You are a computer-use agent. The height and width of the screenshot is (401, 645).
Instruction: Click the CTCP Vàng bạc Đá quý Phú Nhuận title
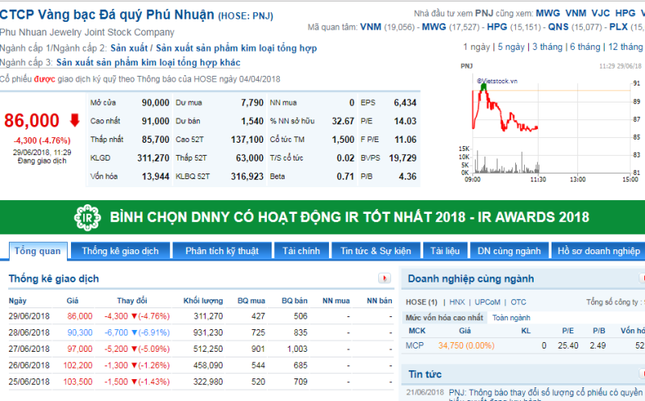[107, 15]
